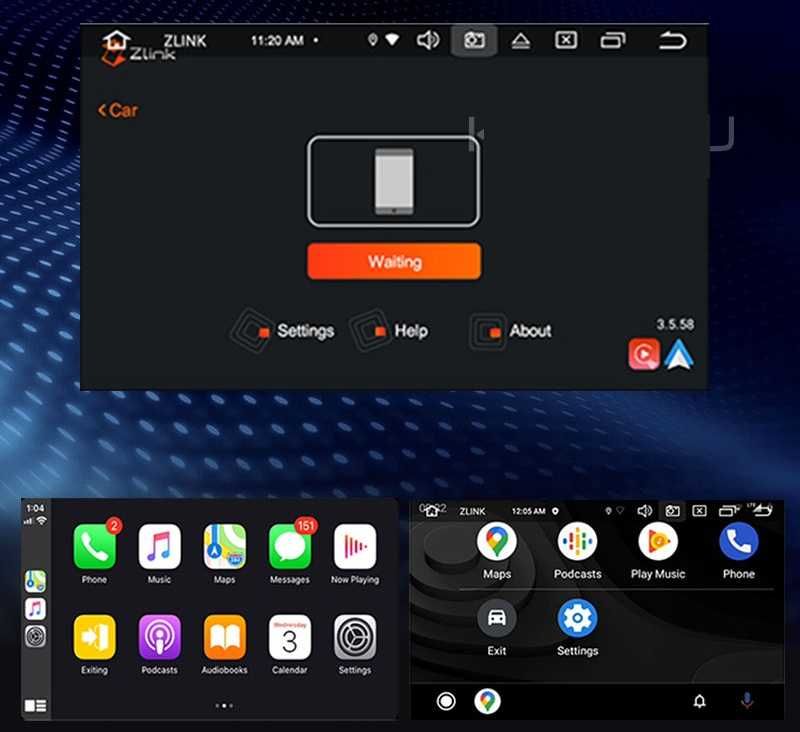Tap the back arrow in Zlink top bar
800x732 pixels.
tap(672, 40)
